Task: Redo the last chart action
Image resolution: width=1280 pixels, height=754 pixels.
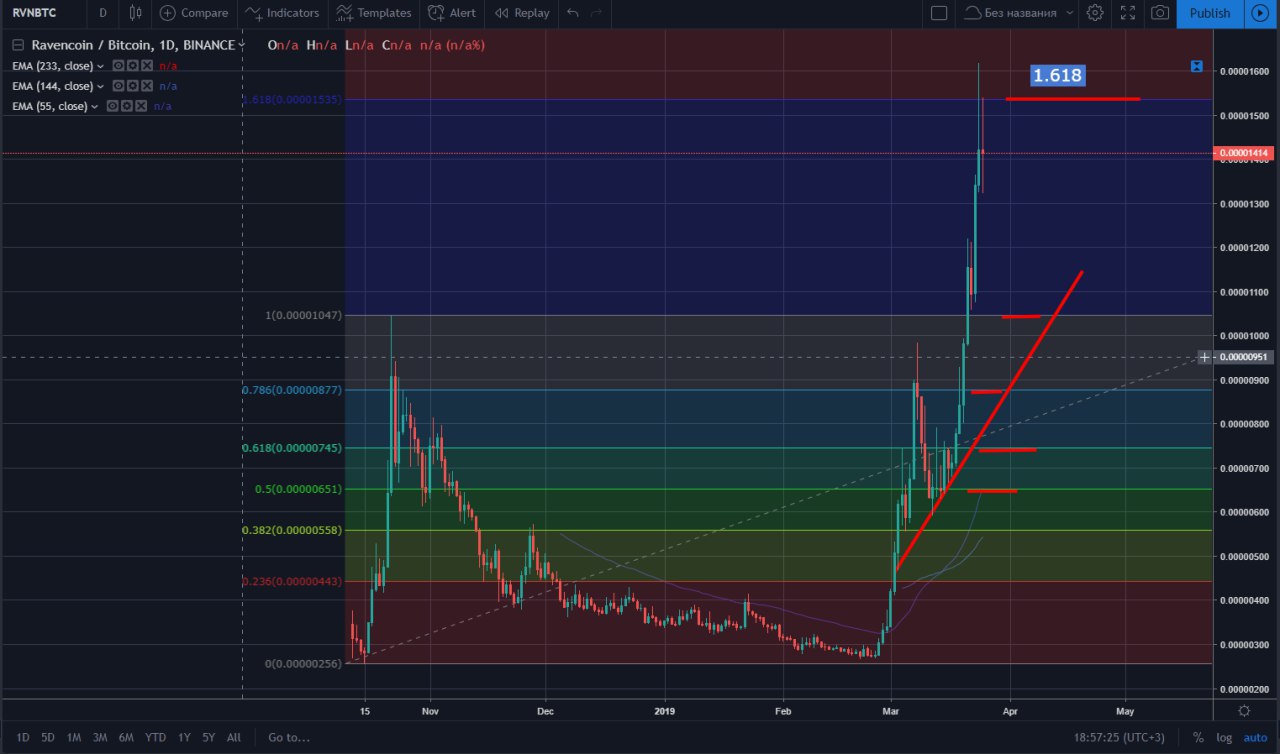Action: 597,13
